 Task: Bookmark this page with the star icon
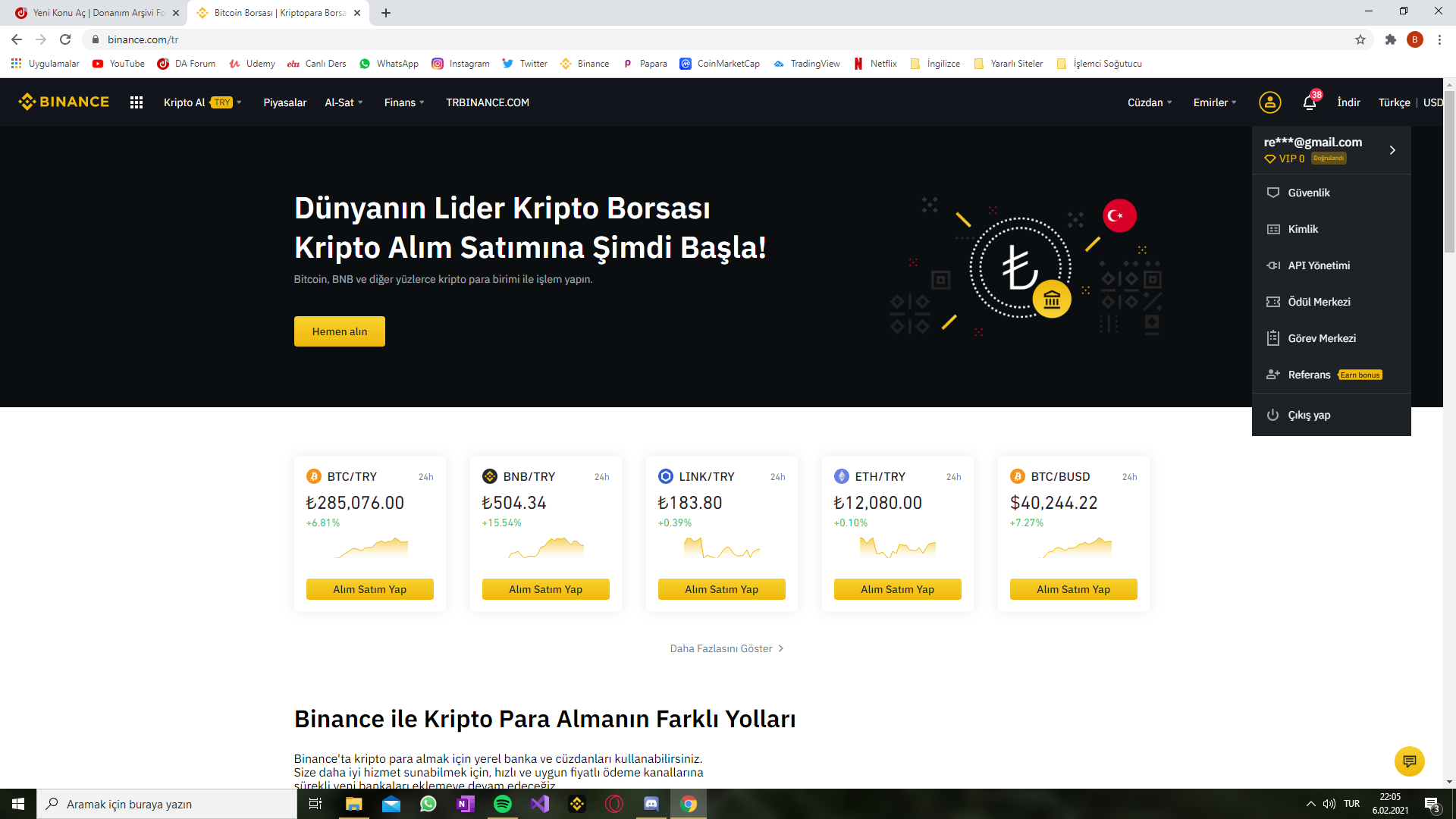(1360, 39)
